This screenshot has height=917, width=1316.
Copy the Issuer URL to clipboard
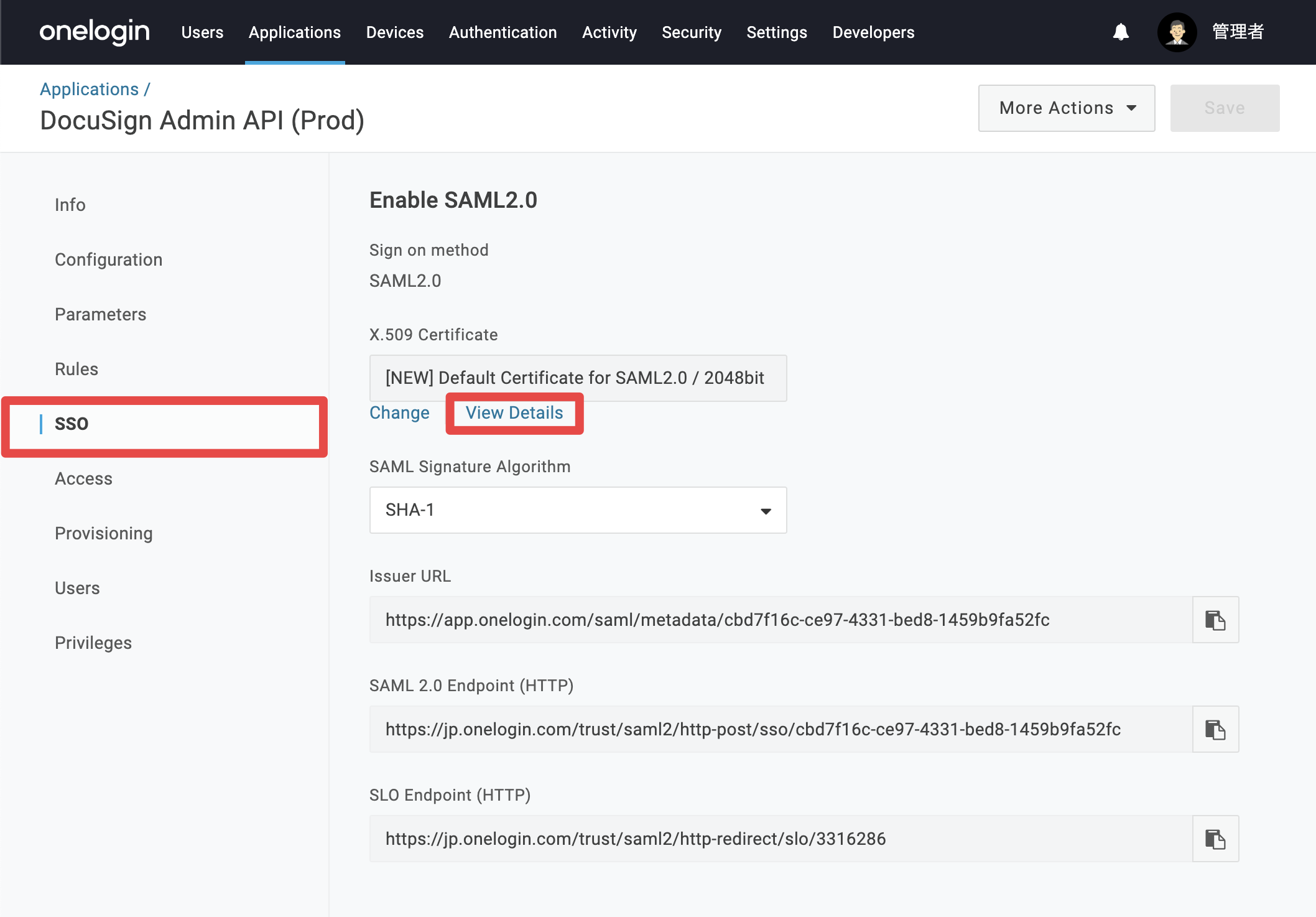[1215, 620]
